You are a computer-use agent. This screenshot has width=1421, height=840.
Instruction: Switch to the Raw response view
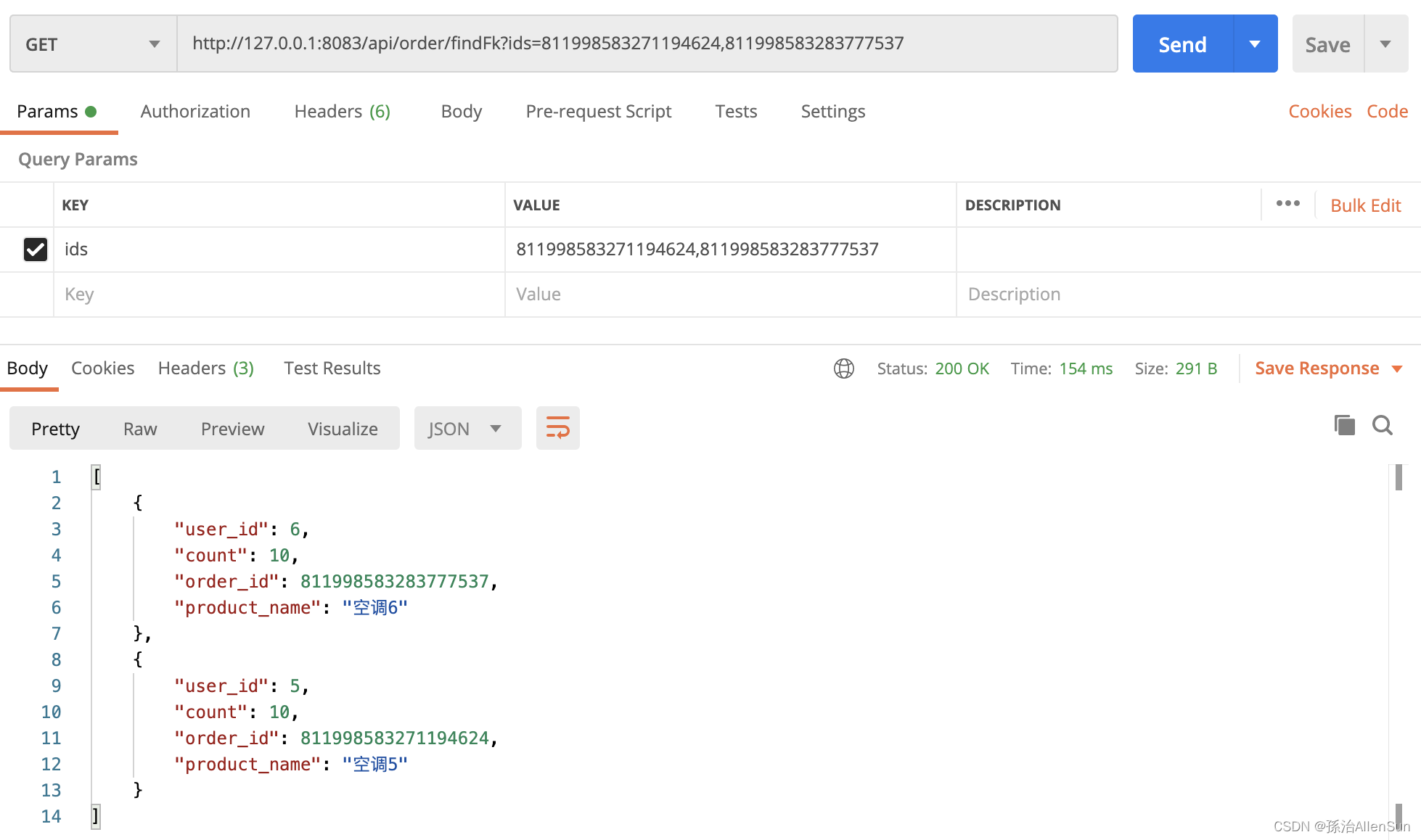pos(139,427)
